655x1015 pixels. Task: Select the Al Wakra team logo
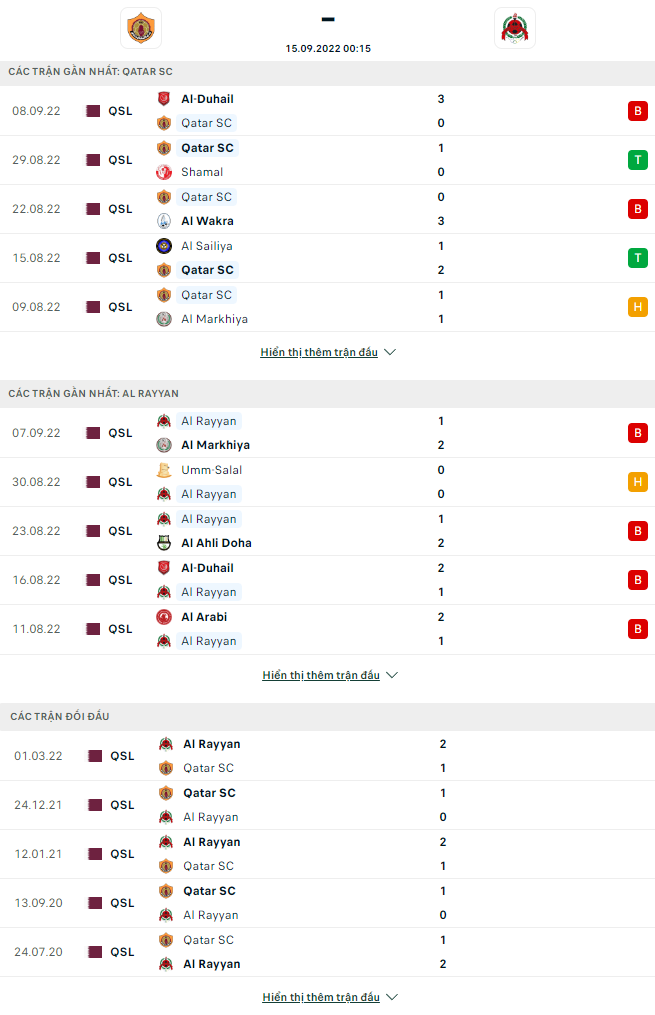[x=164, y=221]
